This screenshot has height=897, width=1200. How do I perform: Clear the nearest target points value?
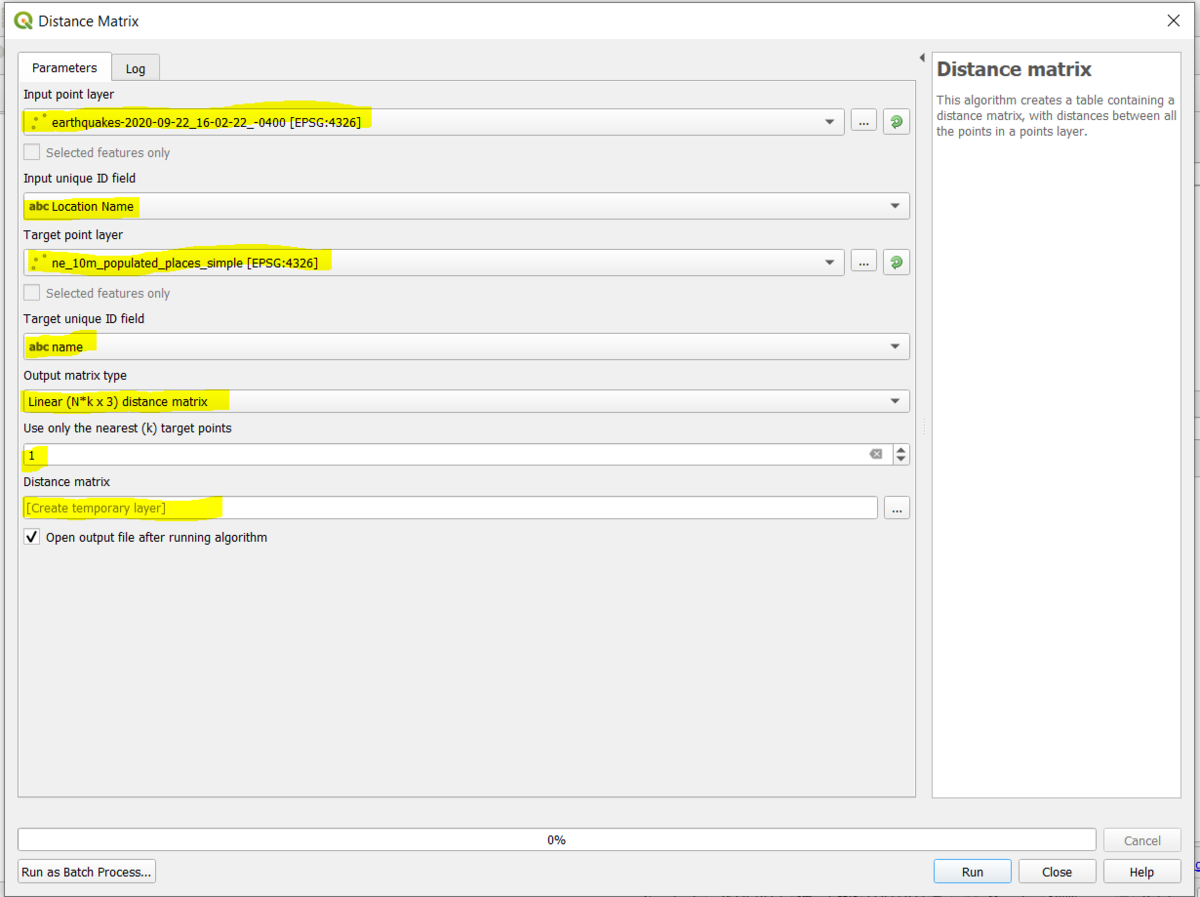pos(876,454)
